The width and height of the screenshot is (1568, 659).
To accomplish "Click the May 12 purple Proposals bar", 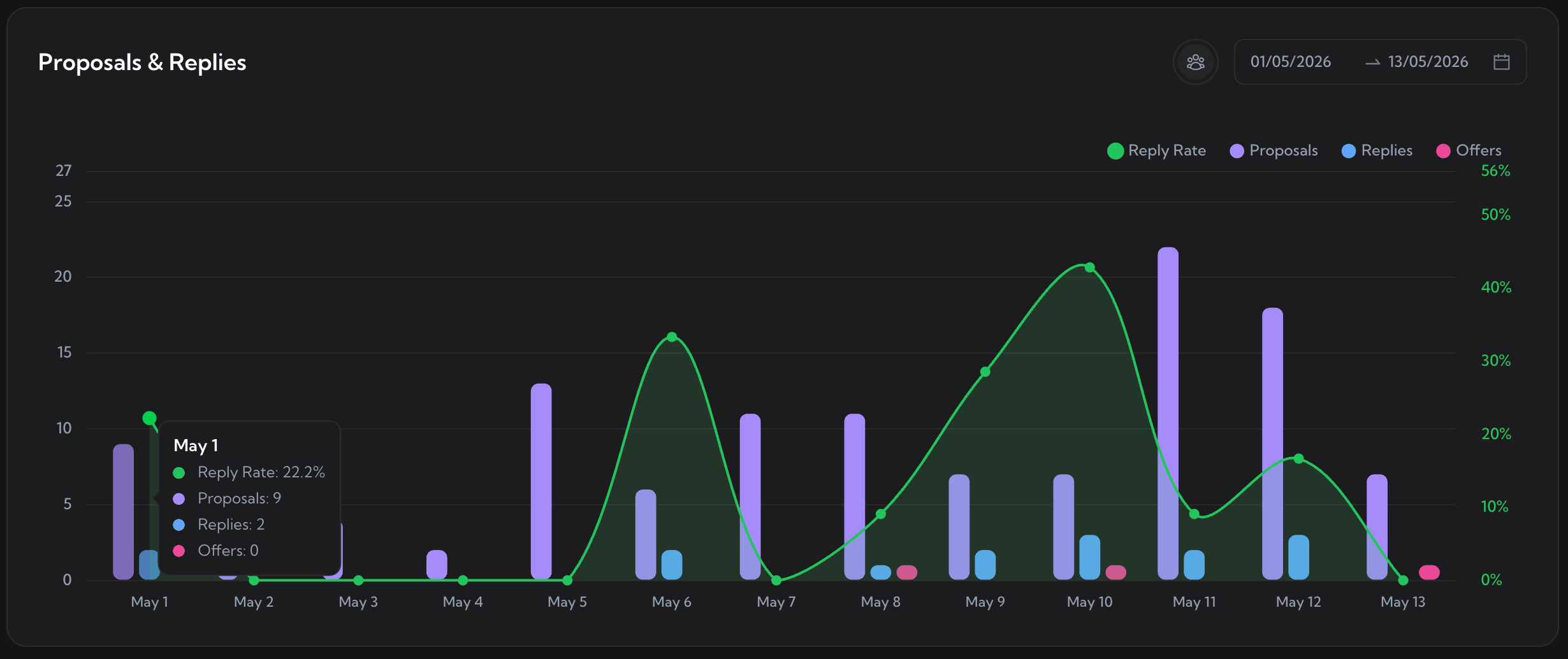I will (x=1272, y=444).
